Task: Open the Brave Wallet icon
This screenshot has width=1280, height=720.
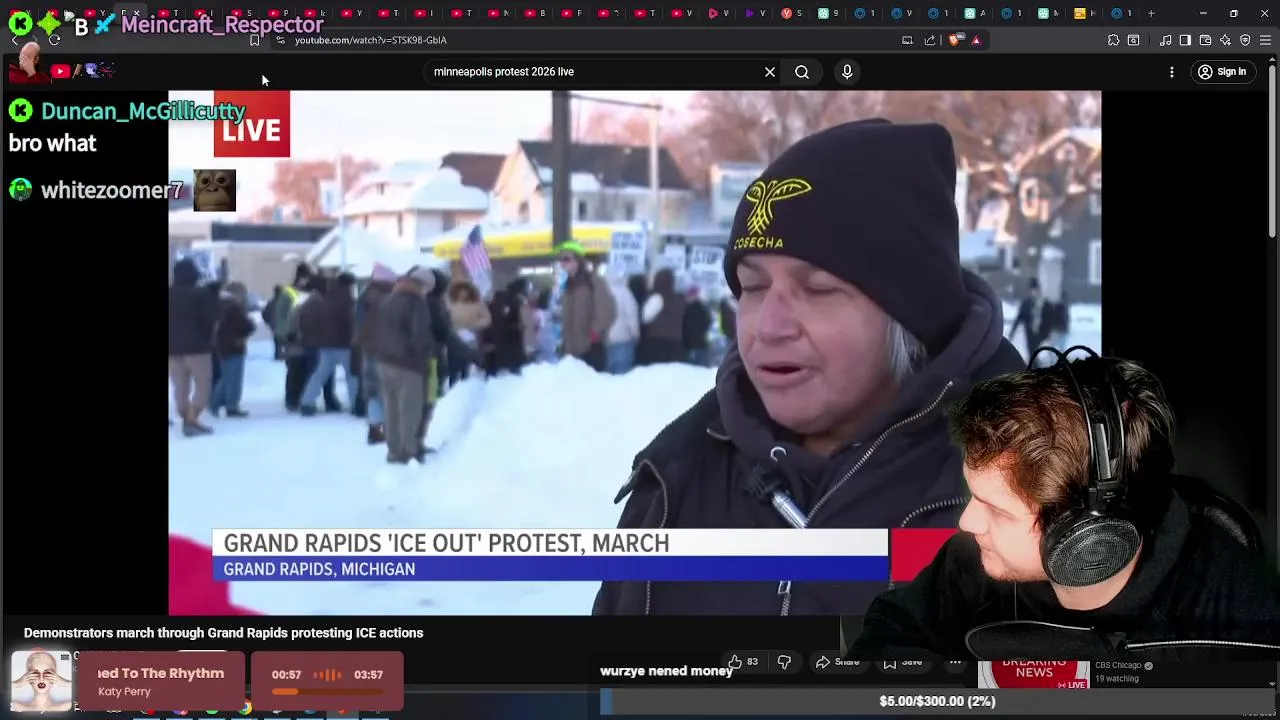Action: 1205,40
